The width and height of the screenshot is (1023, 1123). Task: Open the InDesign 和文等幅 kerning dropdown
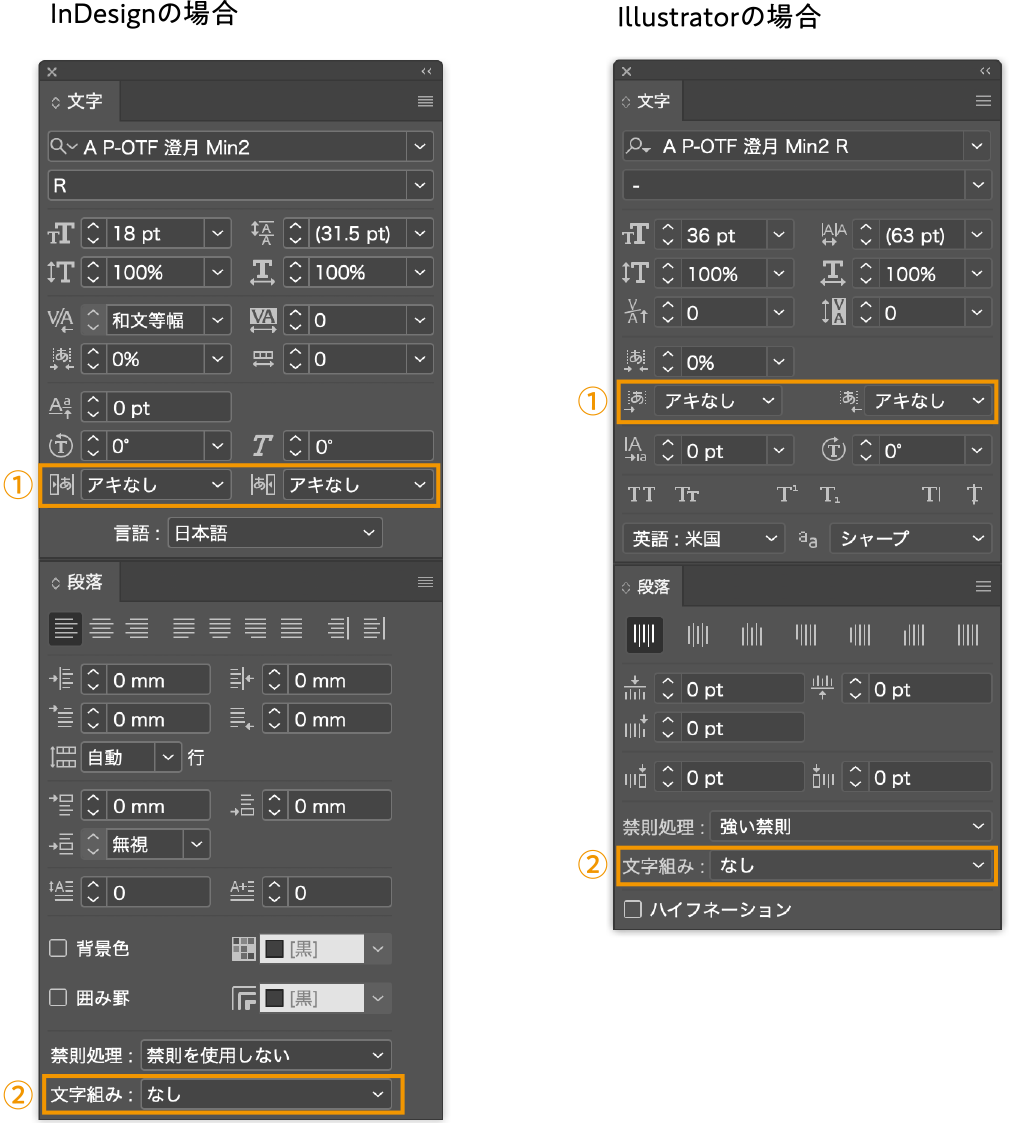pos(218,320)
